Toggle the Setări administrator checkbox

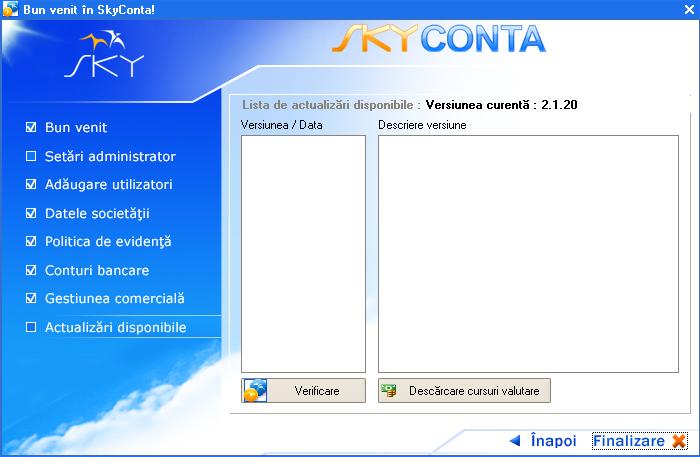pyautogui.click(x=31, y=156)
